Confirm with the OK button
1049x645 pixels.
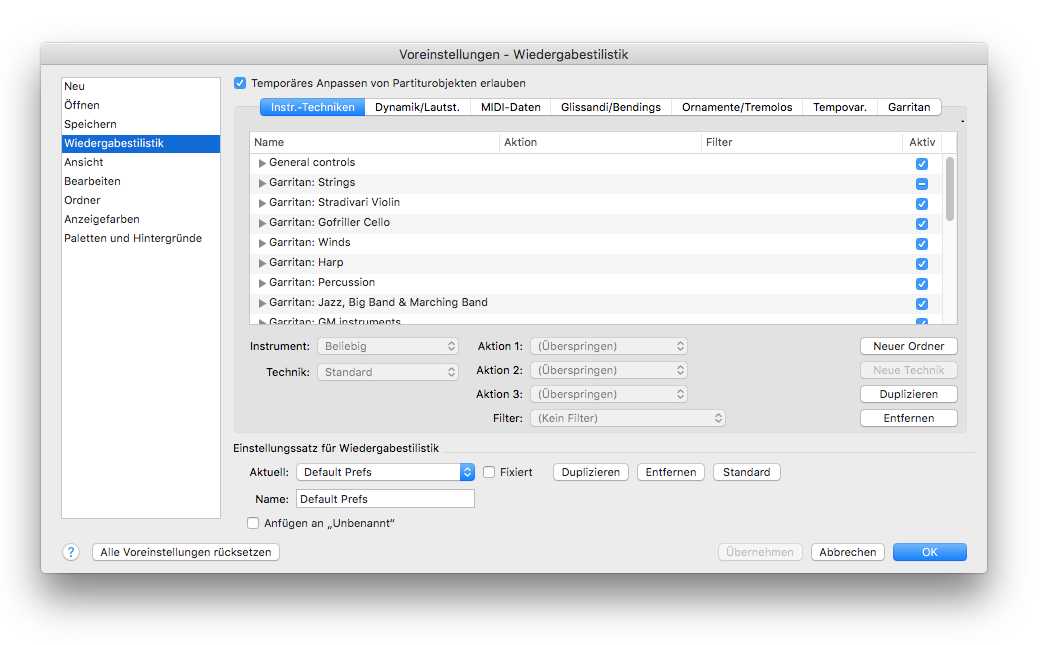click(930, 552)
